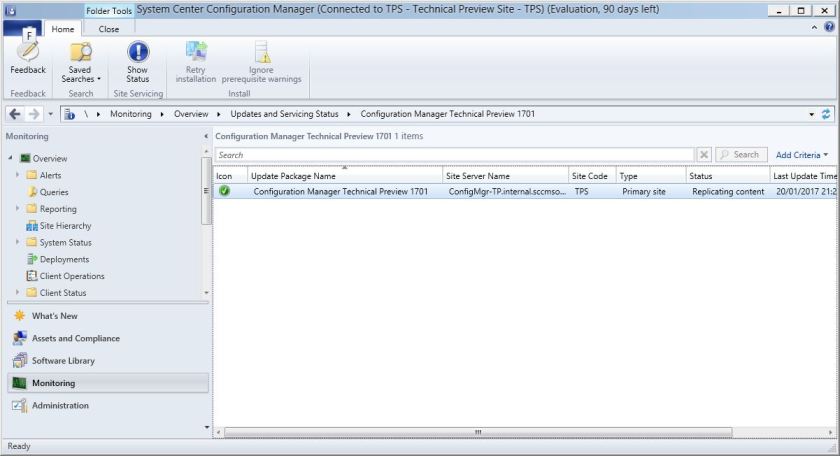The width and height of the screenshot is (840, 456).
Task: Collapse the Overview tree node
Action: 10,158
